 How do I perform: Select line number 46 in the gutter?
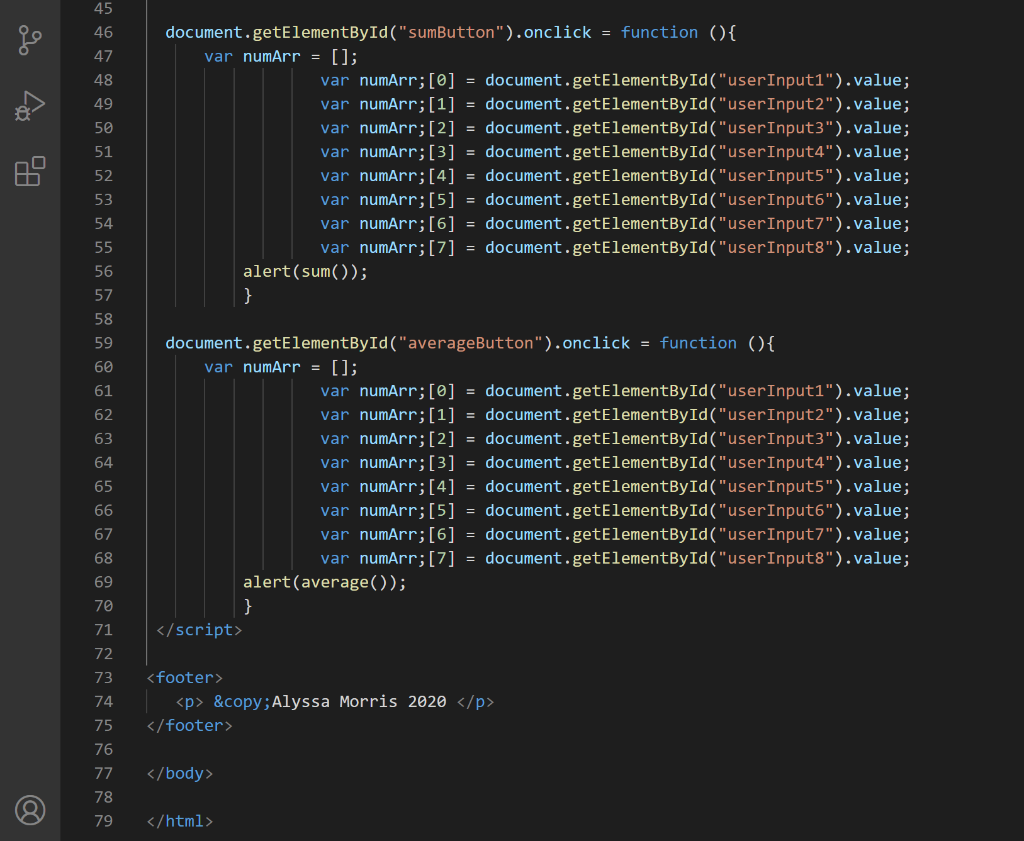tap(103, 32)
